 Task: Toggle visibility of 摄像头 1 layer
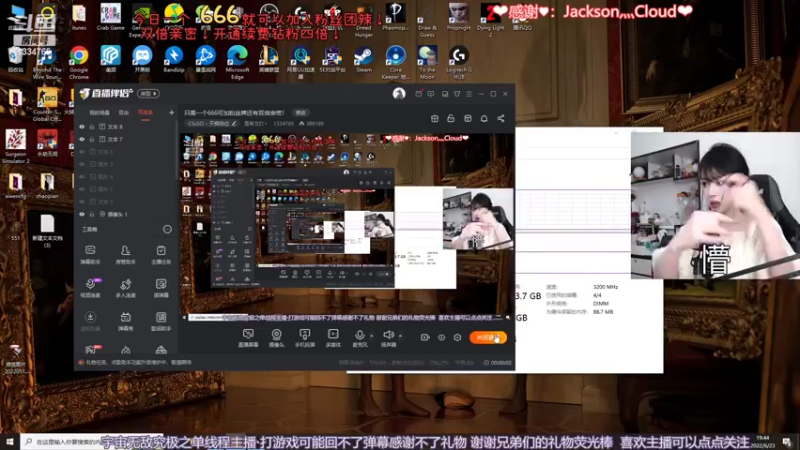click(82, 214)
